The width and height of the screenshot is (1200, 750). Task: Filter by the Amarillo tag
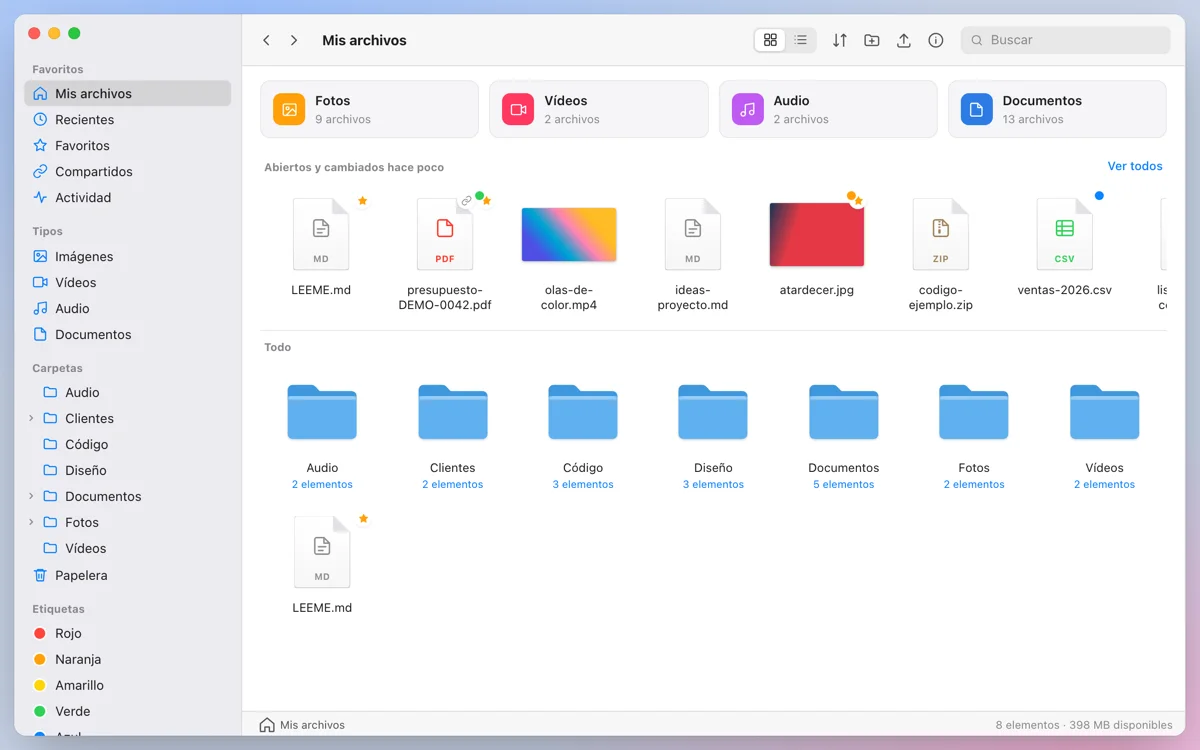[128, 685]
